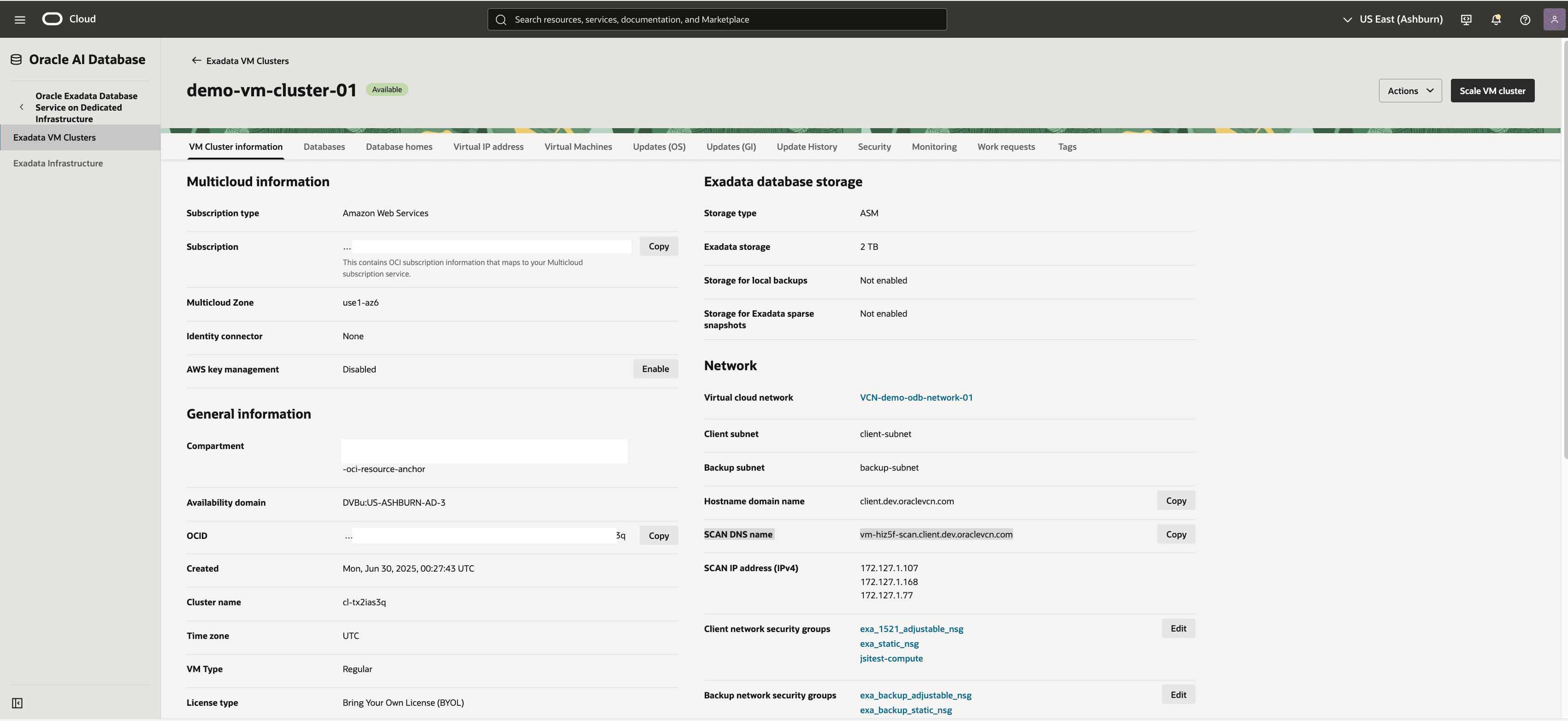Click the Oracle AI Database icon
This screenshot has height=721, width=1568.
[x=17, y=59]
